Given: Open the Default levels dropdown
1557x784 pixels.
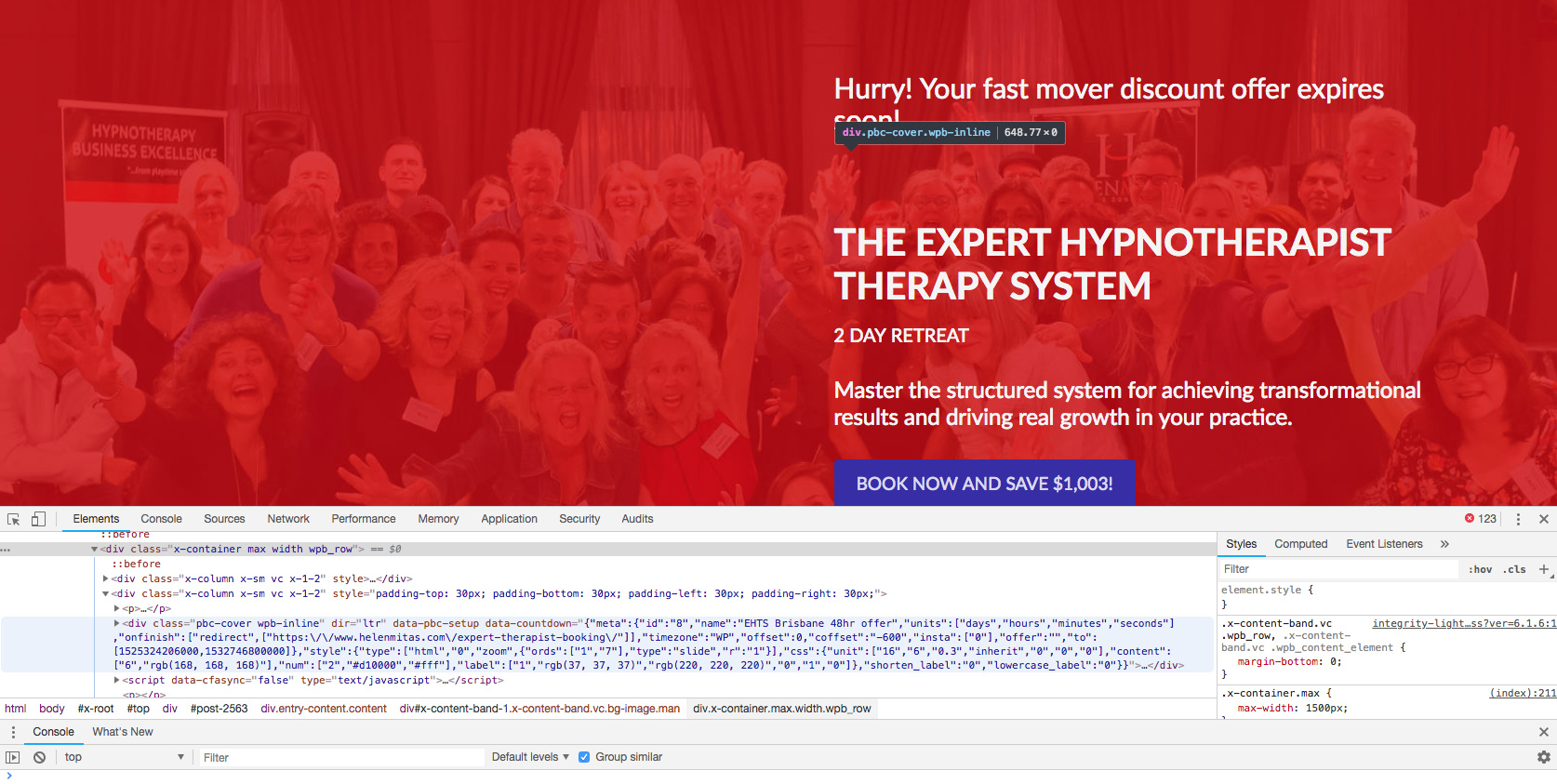Looking at the screenshot, I should tap(530, 757).
